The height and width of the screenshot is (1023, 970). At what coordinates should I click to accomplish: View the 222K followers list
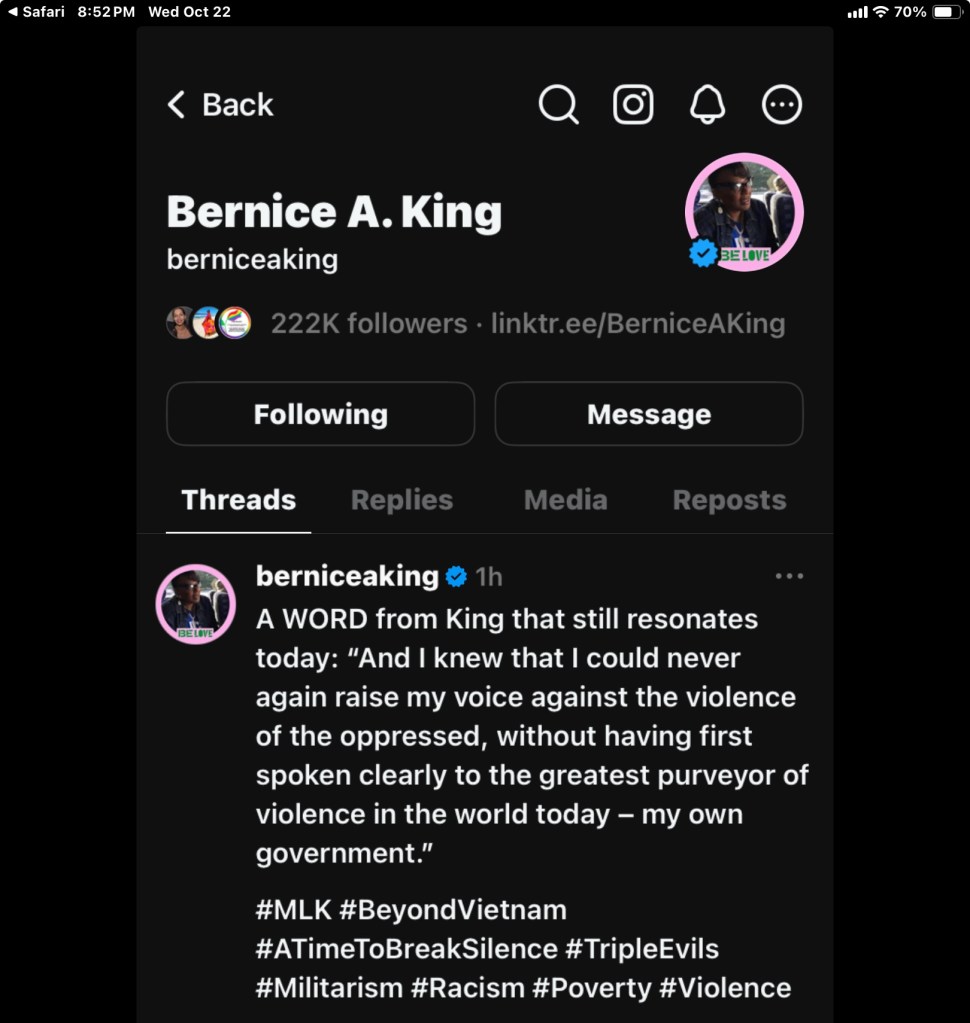tap(368, 324)
